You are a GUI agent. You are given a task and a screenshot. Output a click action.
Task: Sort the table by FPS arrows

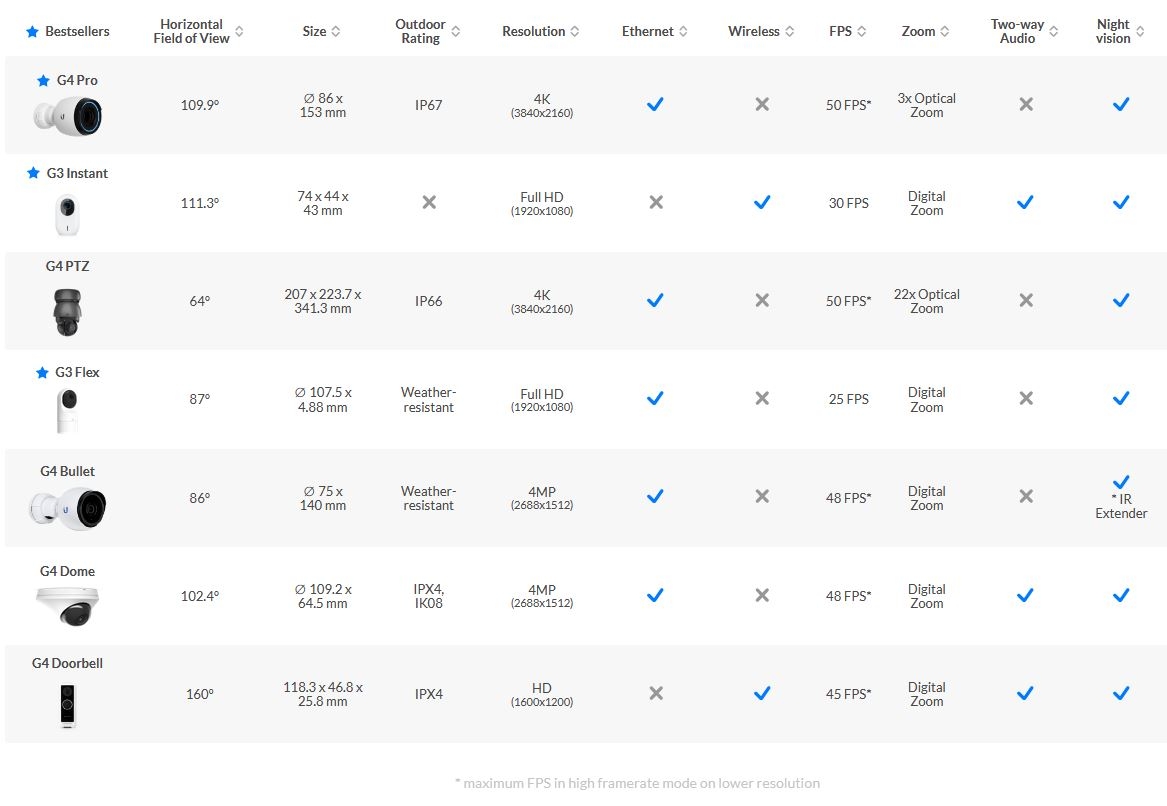coord(862,31)
